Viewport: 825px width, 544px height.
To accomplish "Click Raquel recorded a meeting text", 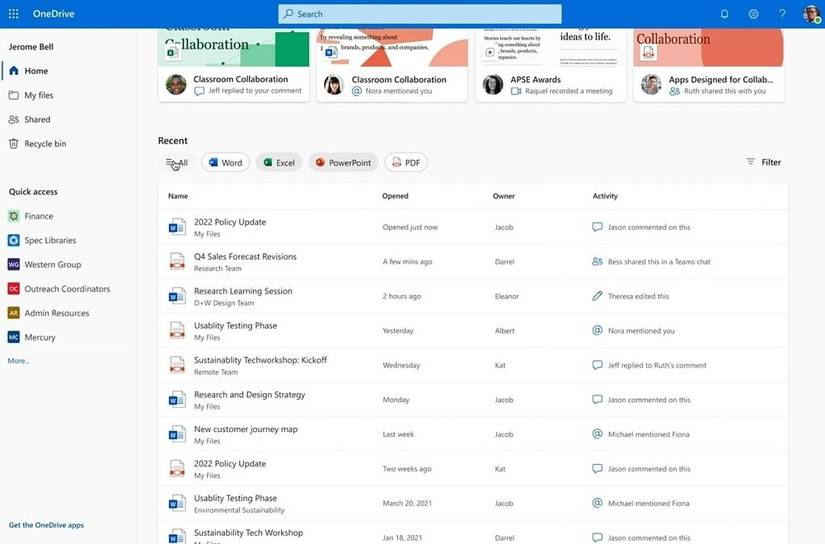I will coord(569,91).
